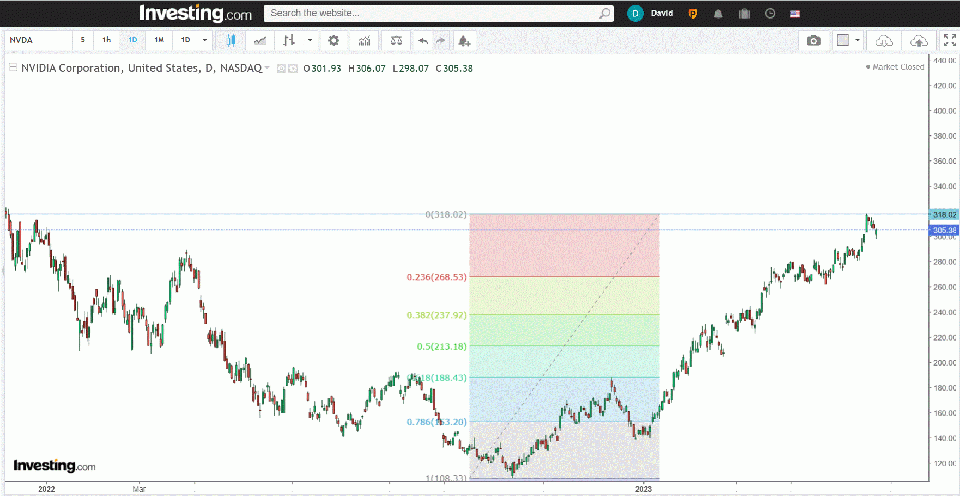The height and width of the screenshot is (496, 960).
Task: Select the 0.5(213.18) Fibonacci level
Action: pyautogui.click(x=442, y=347)
